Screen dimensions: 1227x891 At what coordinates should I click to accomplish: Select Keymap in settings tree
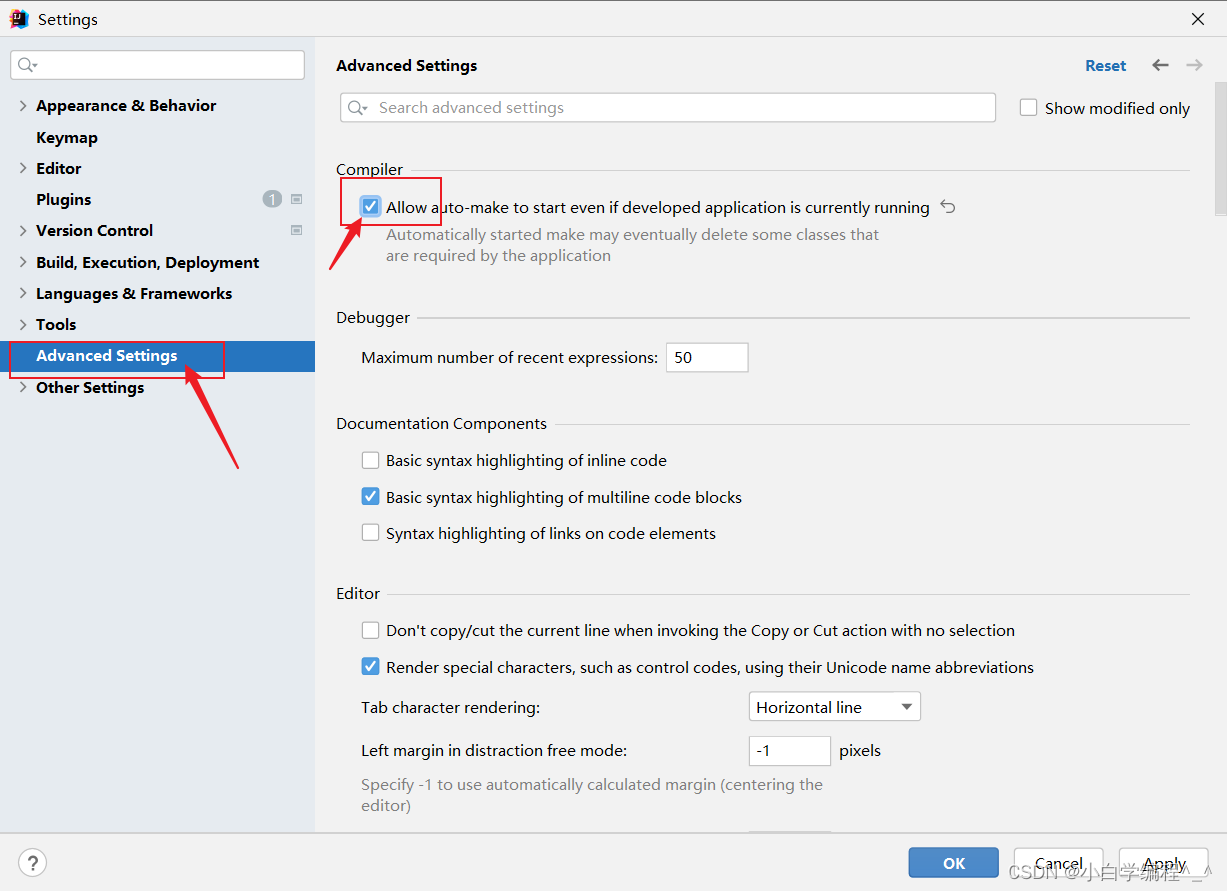pyautogui.click(x=67, y=137)
